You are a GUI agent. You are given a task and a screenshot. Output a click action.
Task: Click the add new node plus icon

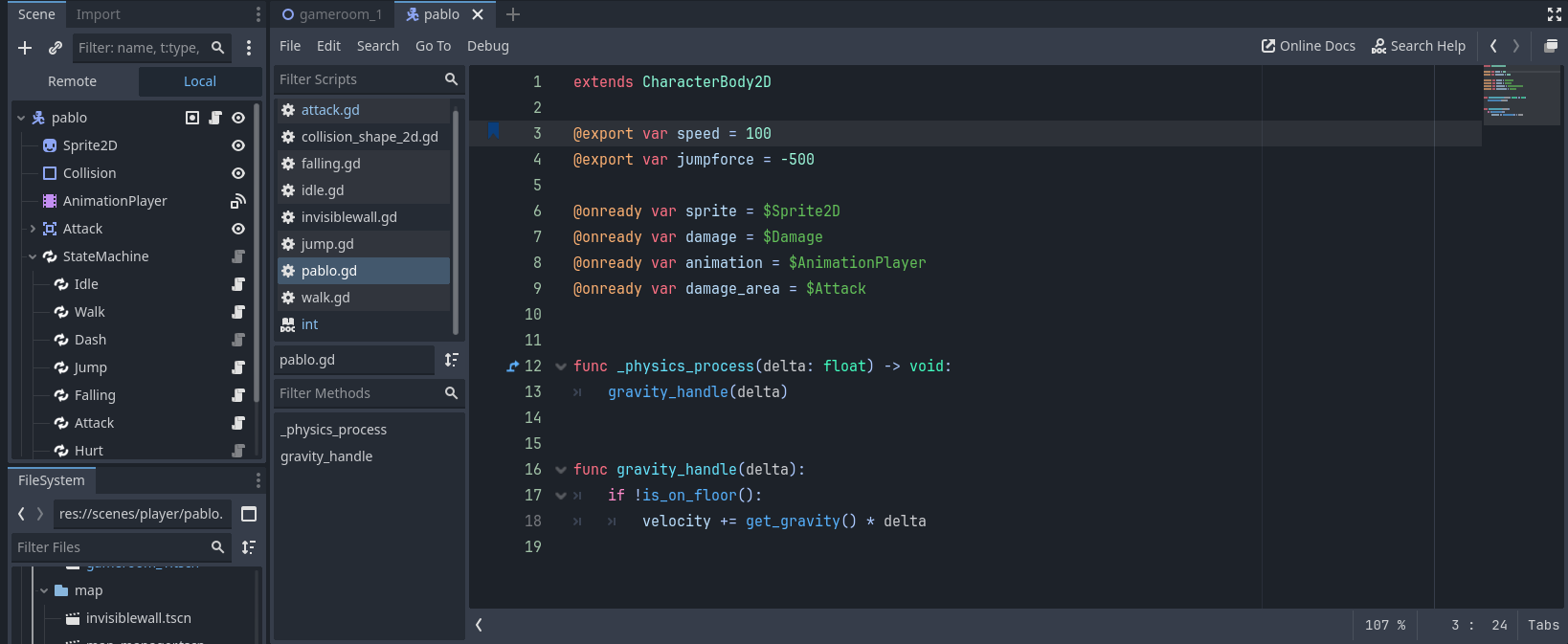25,48
